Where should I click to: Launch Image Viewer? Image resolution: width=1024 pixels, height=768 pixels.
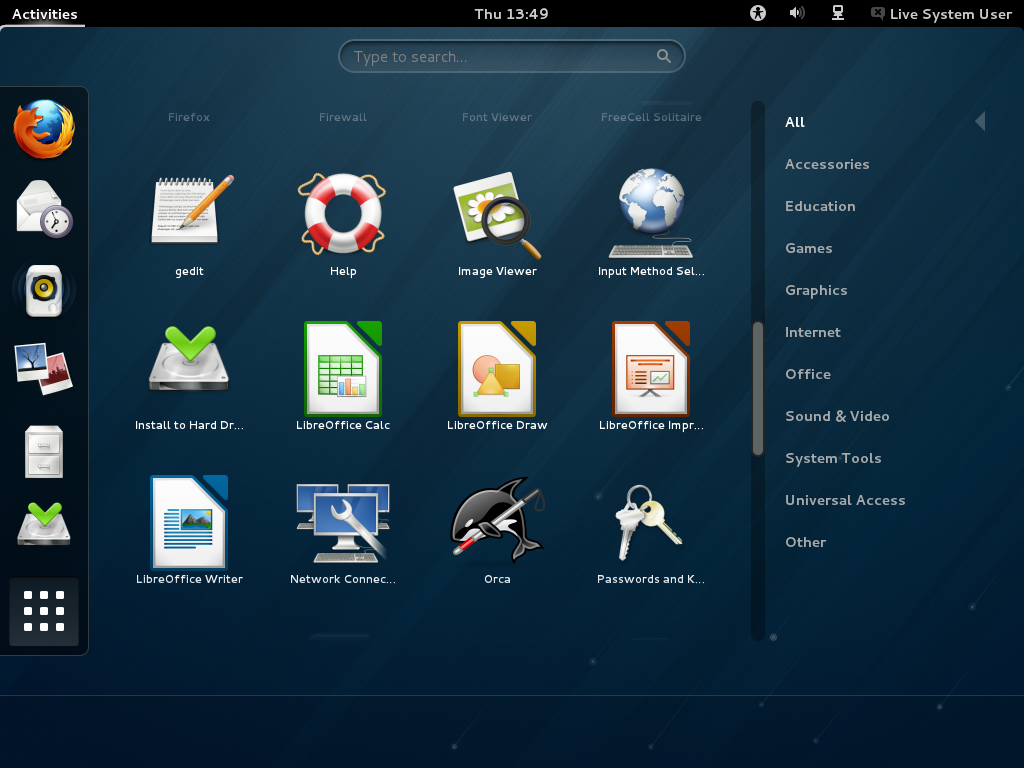click(497, 224)
